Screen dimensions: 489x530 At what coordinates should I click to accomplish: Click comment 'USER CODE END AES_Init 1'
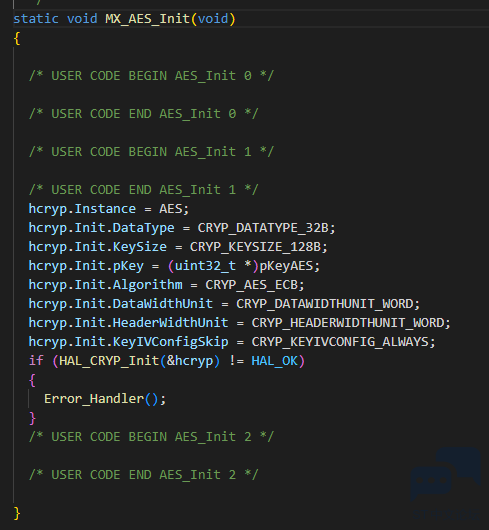pos(144,190)
